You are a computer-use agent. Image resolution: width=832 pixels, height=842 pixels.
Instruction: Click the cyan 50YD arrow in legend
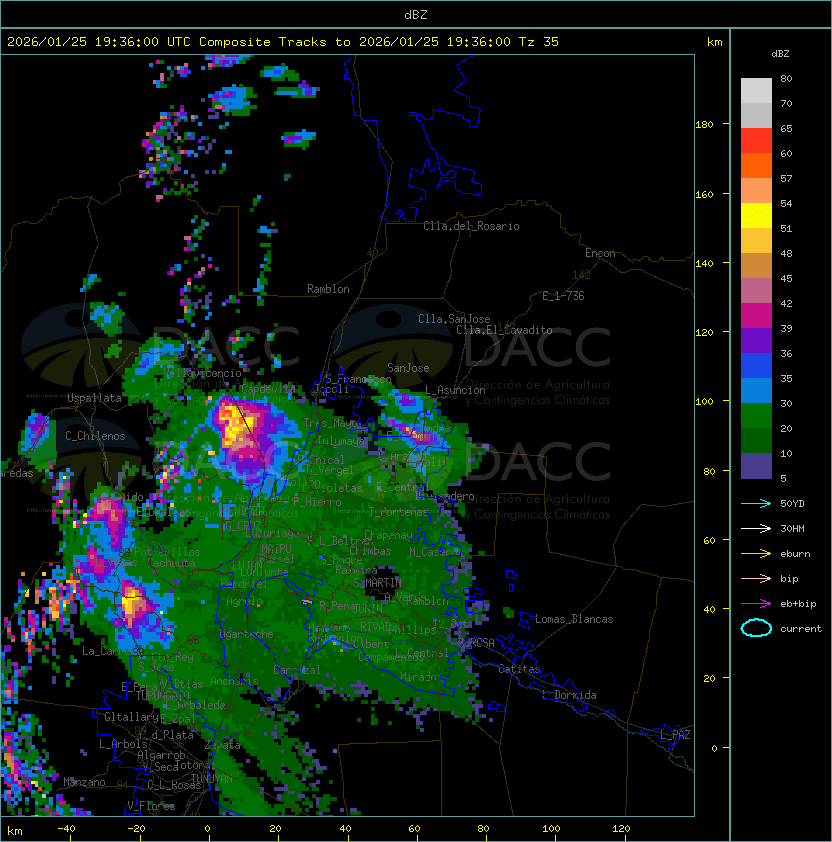(756, 503)
